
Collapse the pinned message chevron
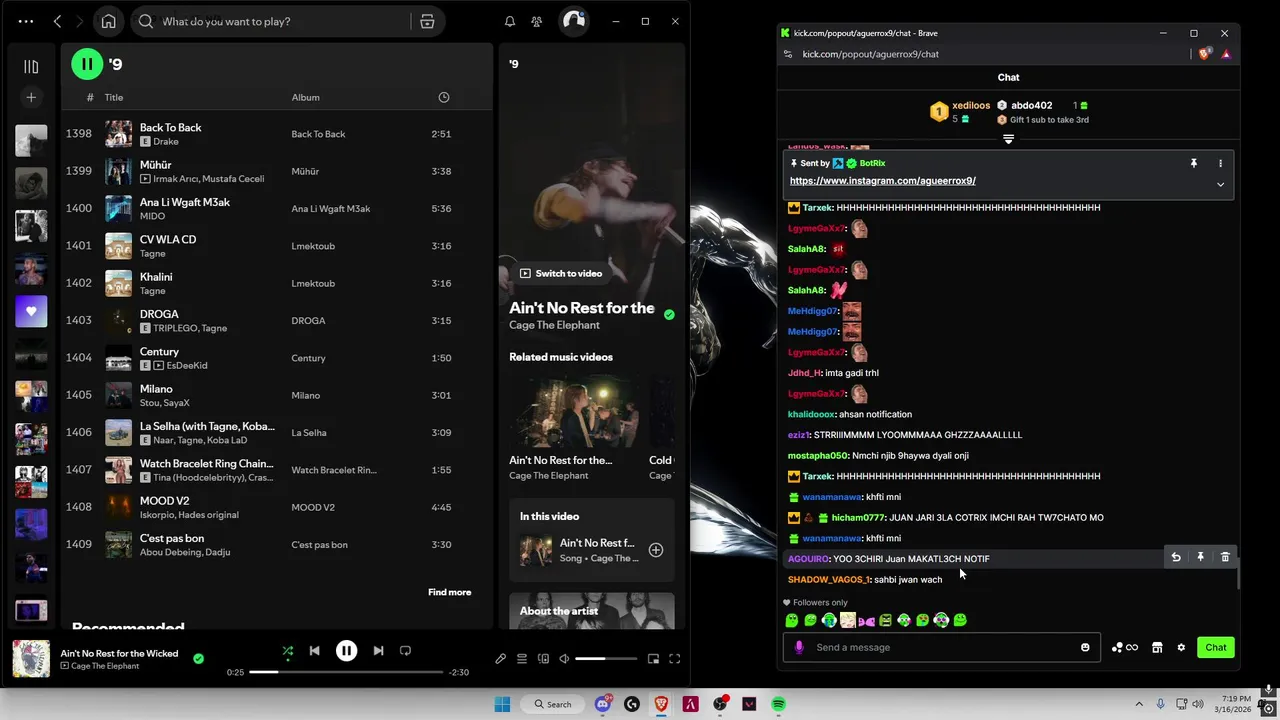click(1220, 184)
